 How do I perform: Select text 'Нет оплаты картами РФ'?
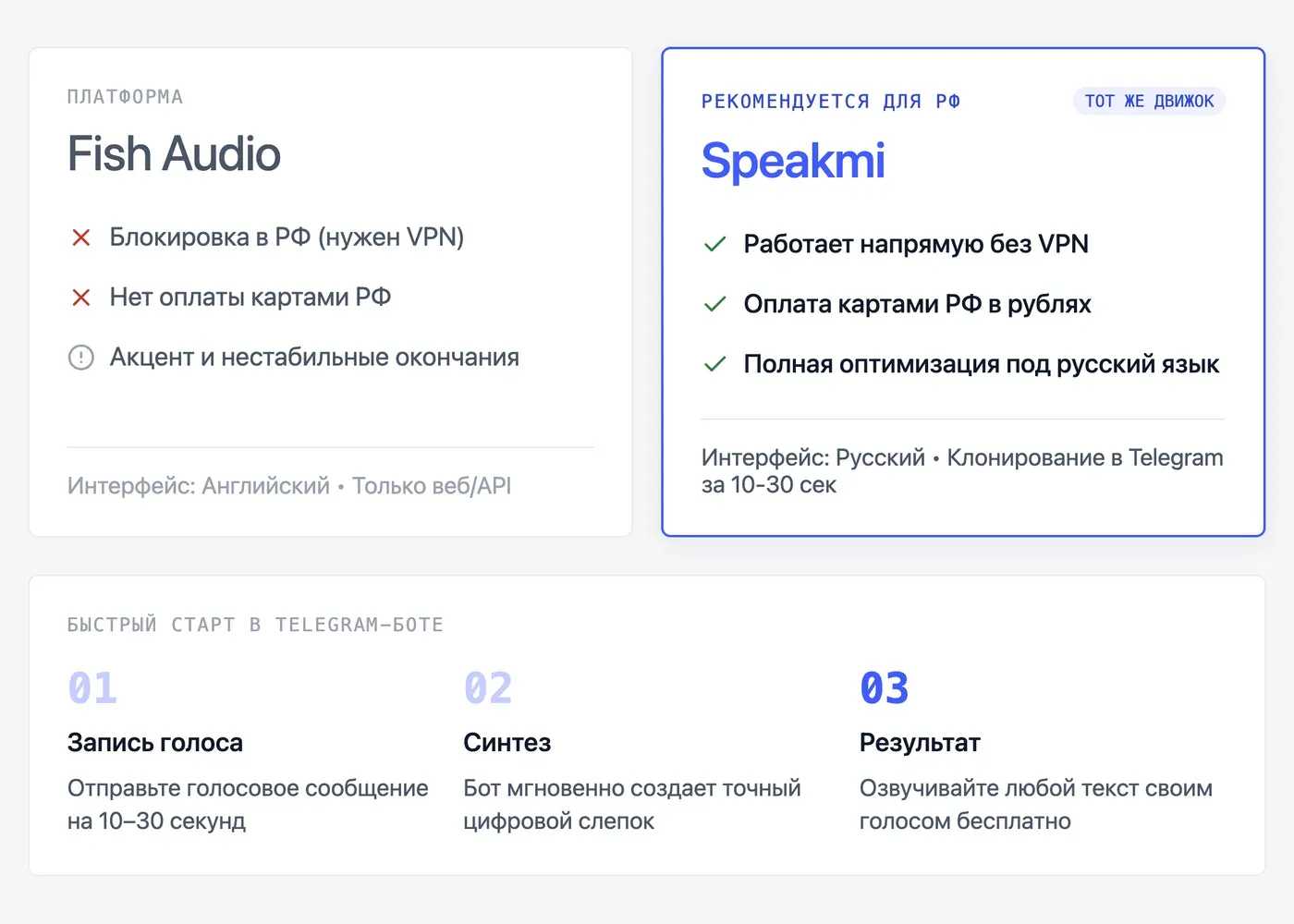click(x=250, y=298)
